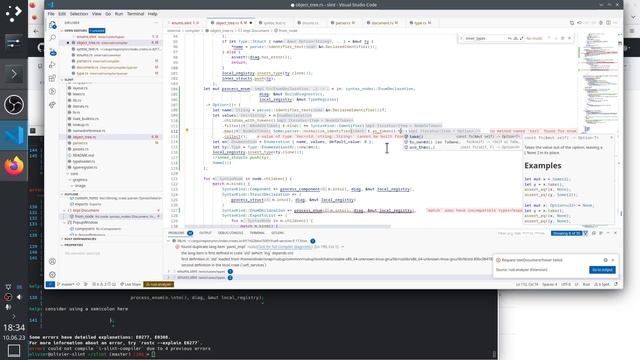Click the Live Share status bar item
640x360 pixels.
coord(131,284)
